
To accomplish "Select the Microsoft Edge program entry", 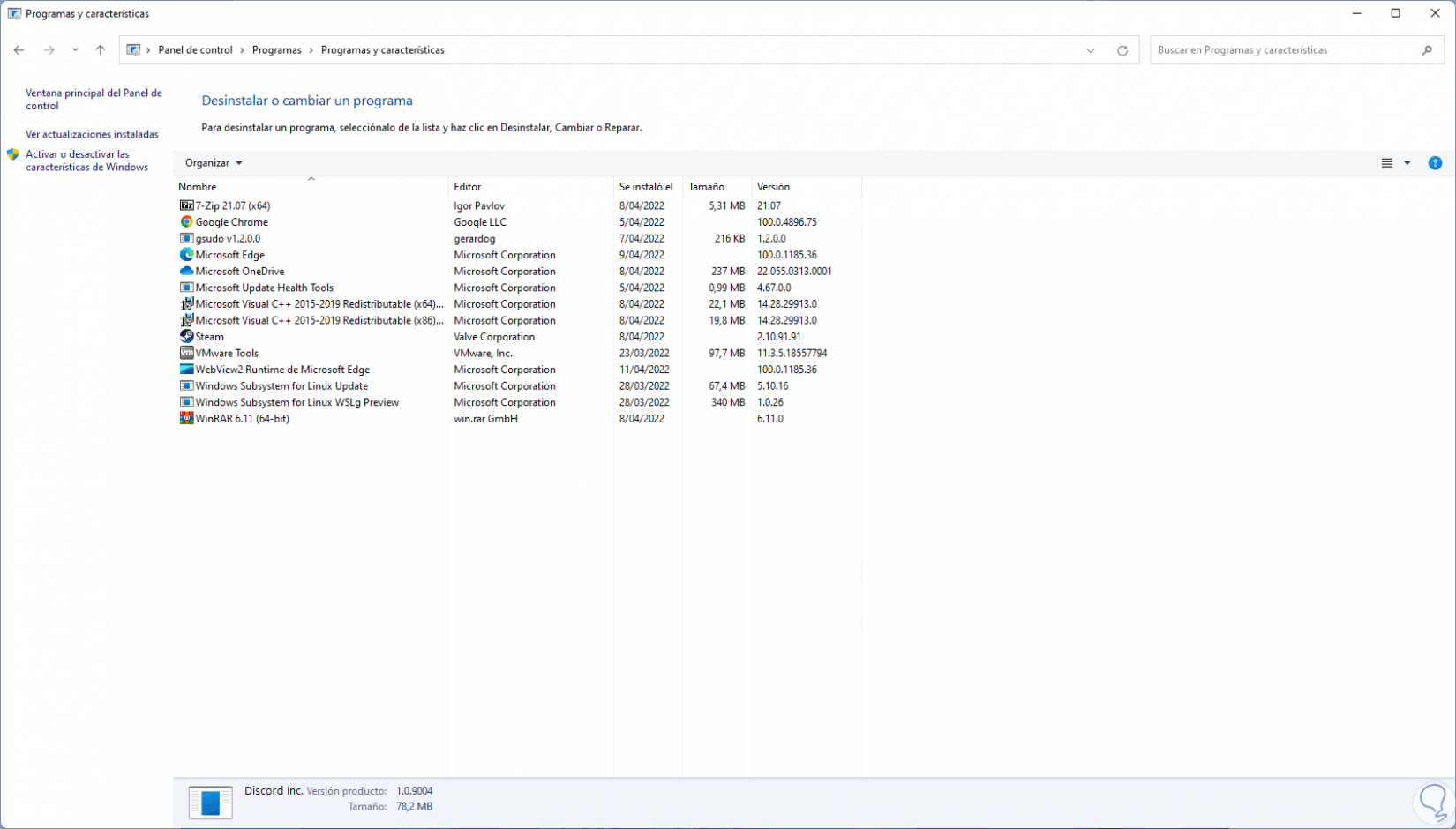I will (x=230, y=255).
